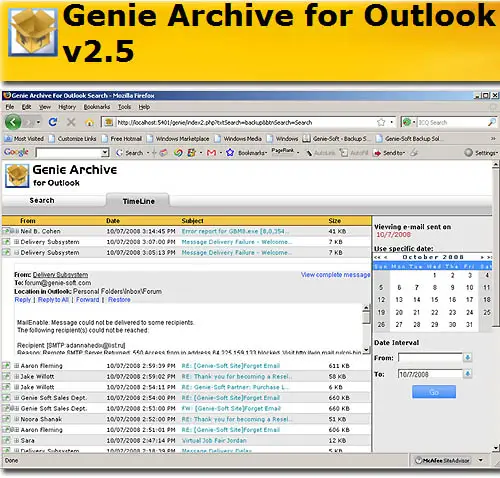The width and height of the screenshot is (500, 478).
Task: Click the Reply to All link
Action: (x=53, y=299)
